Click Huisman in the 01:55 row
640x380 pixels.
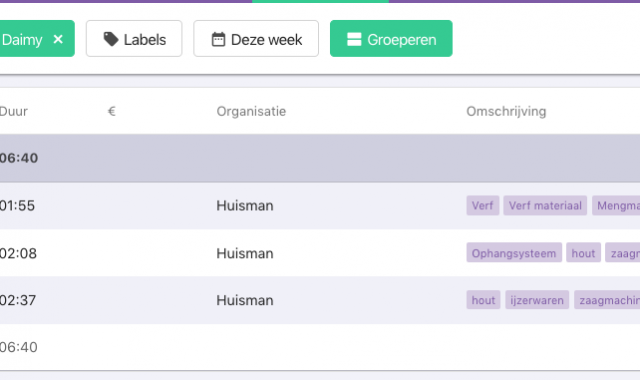tap(245, 206)
